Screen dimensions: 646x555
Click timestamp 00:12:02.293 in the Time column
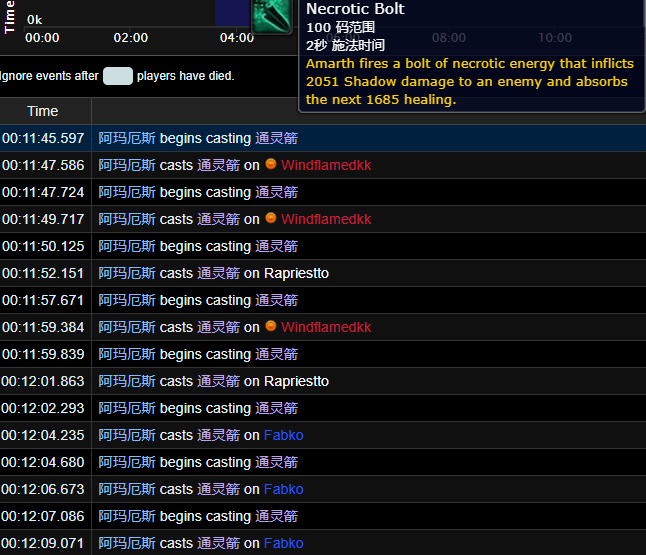click(43, 408)
